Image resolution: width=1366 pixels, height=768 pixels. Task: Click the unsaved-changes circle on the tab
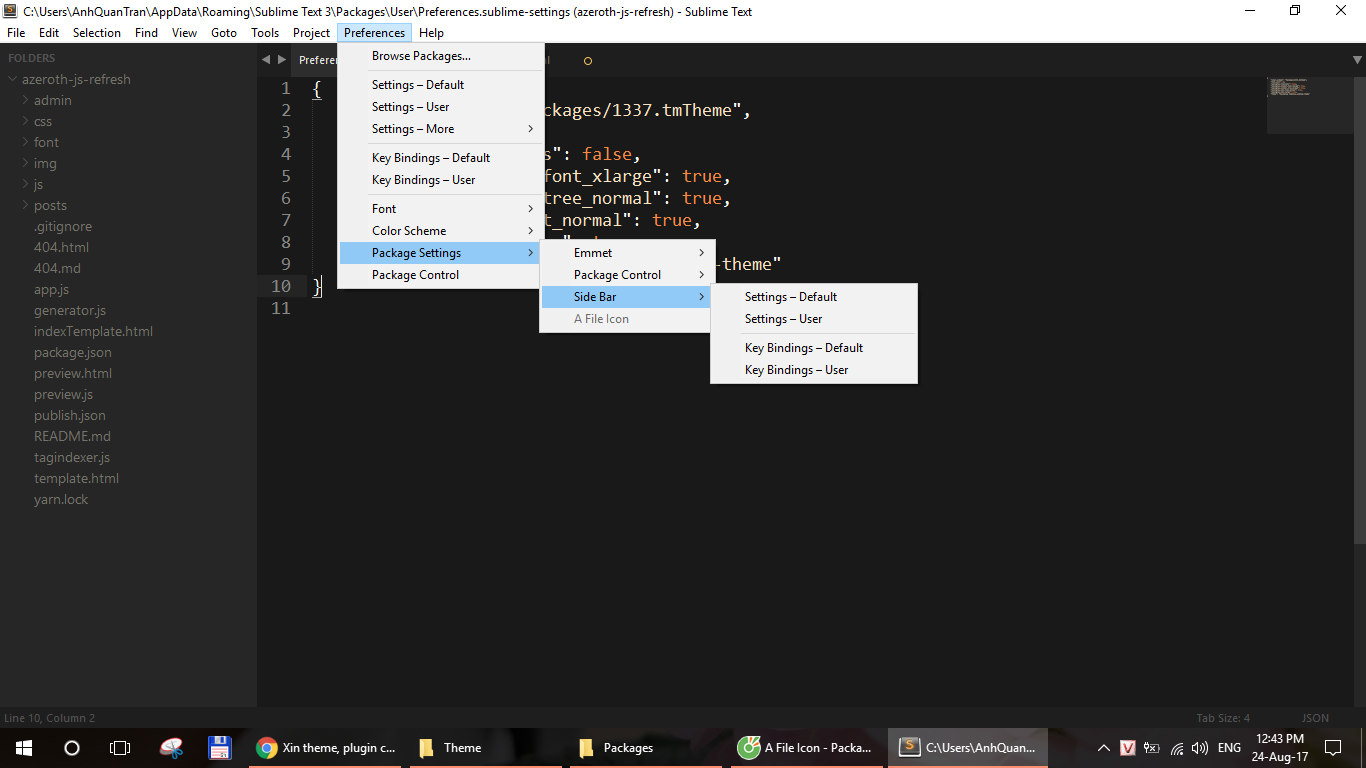pyautogui.click(x=587, y=61)
